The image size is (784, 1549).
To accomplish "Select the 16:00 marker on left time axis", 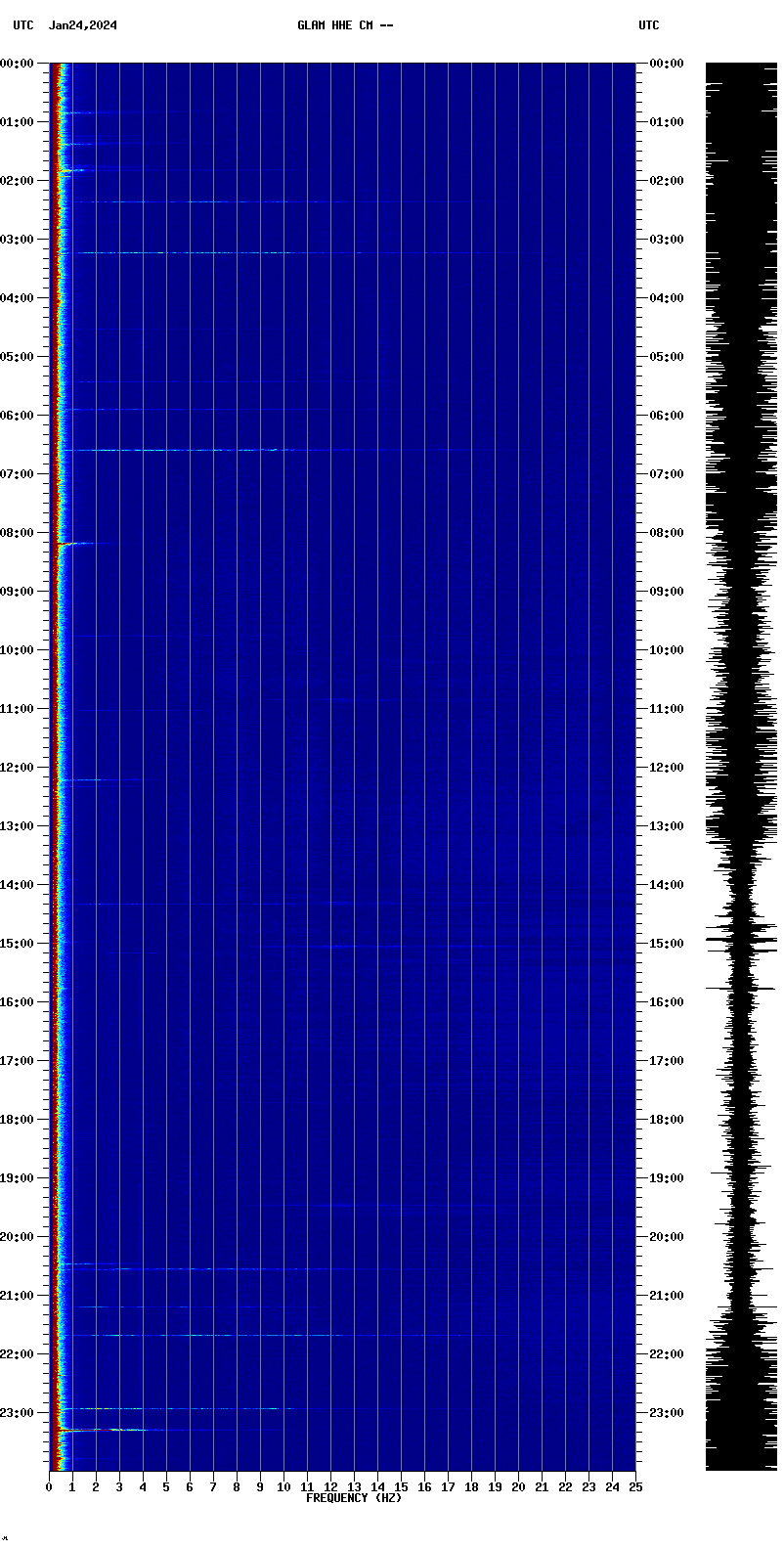I will pos(19,1002).
